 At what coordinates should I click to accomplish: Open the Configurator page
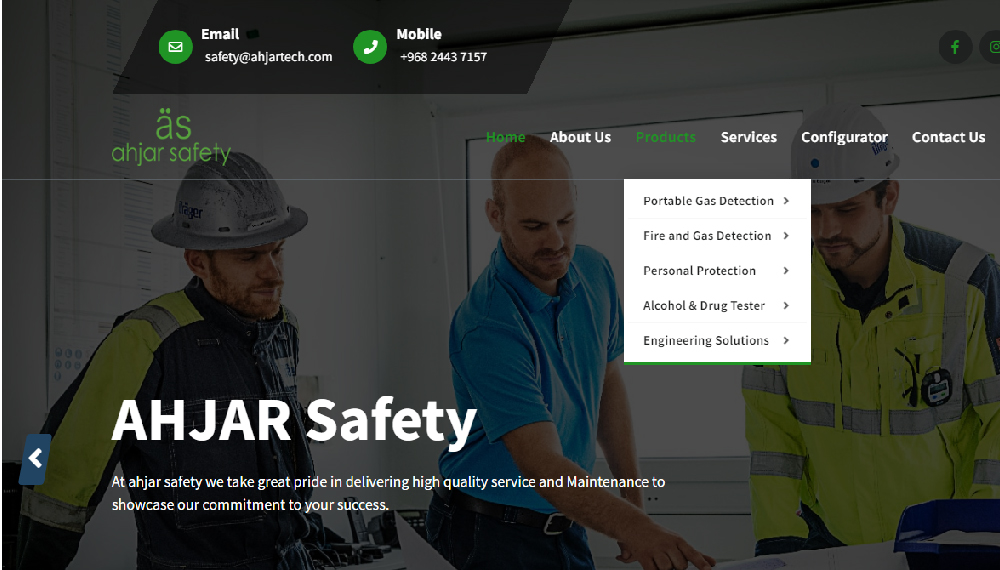tap(844, 137)
